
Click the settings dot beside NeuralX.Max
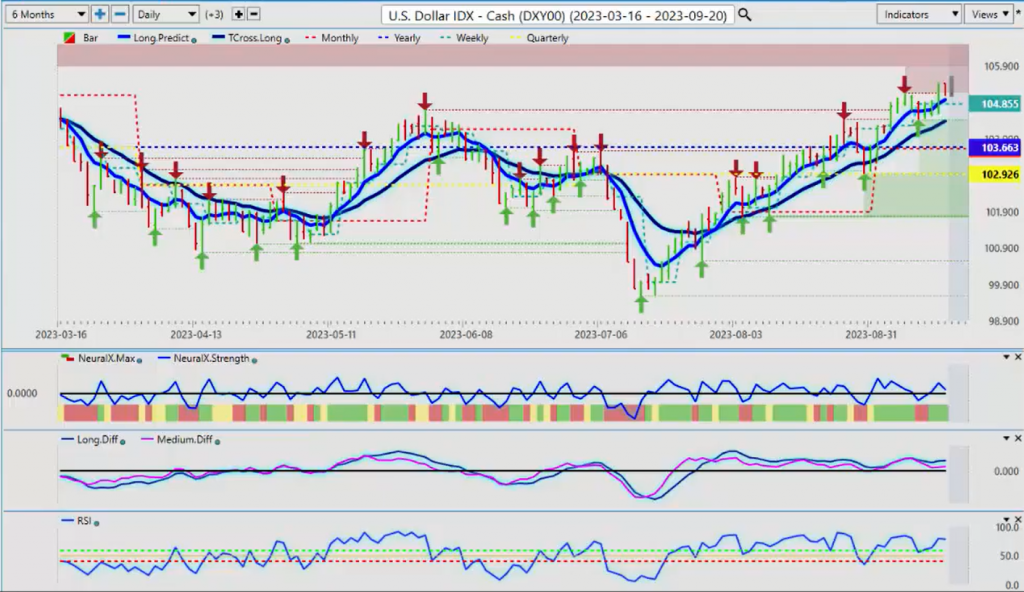140,360
